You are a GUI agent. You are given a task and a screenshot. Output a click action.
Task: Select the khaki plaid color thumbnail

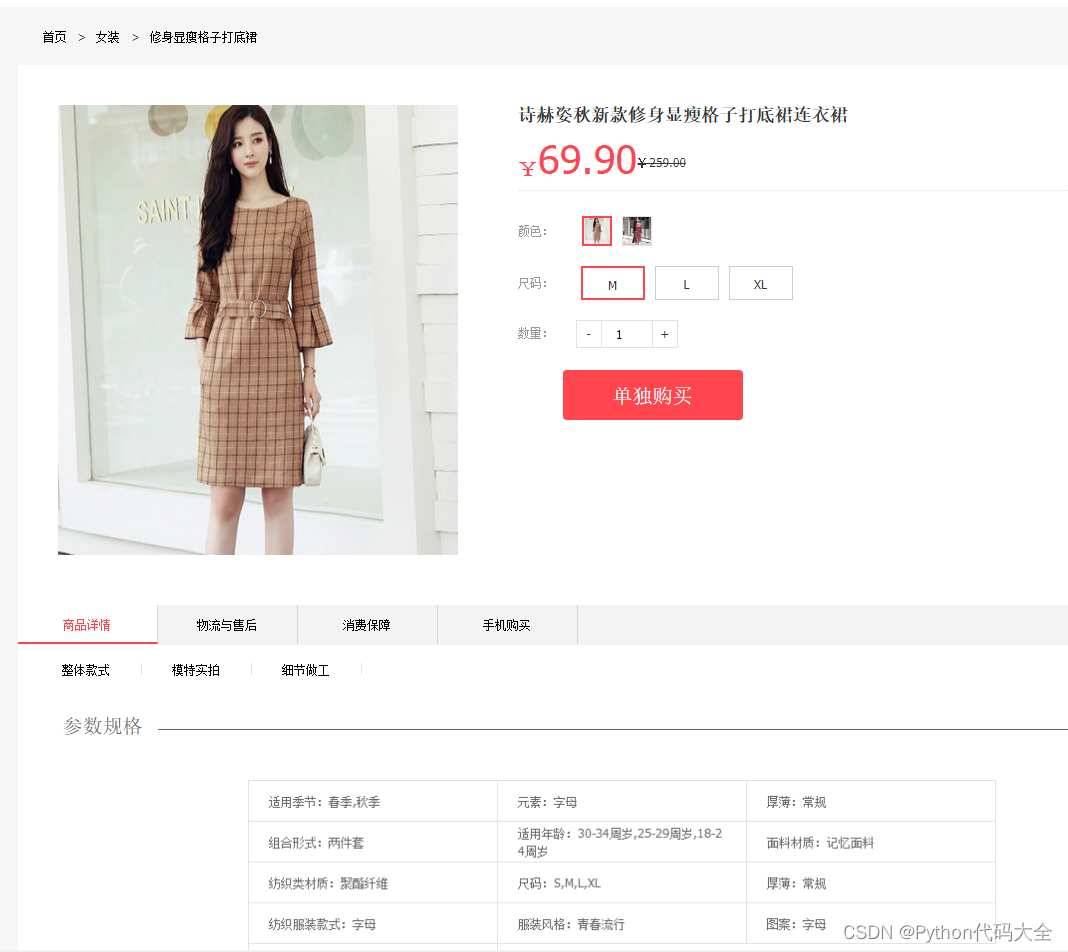tap(597, 231)
